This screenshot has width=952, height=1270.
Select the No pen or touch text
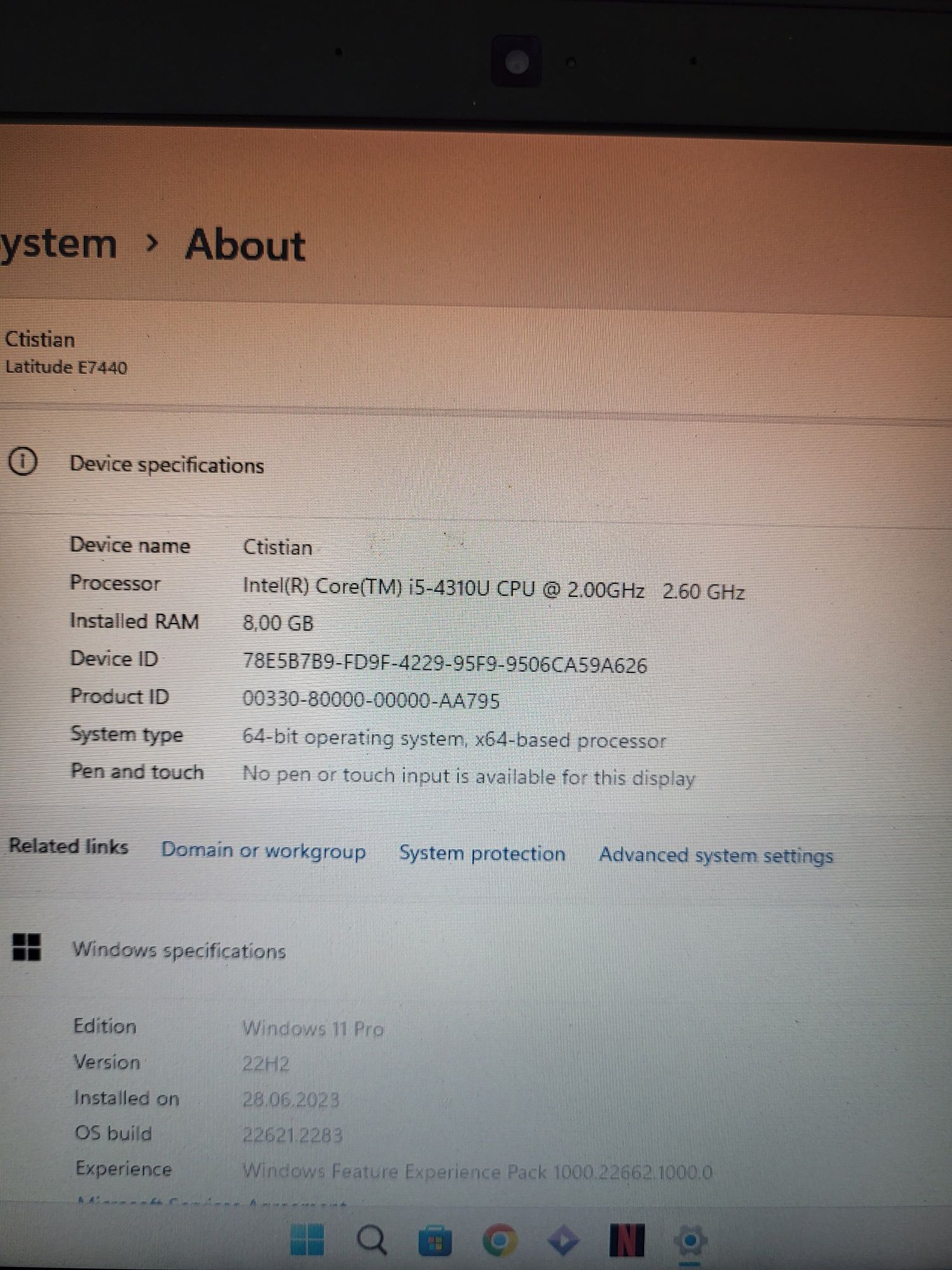tap(469, 777)
